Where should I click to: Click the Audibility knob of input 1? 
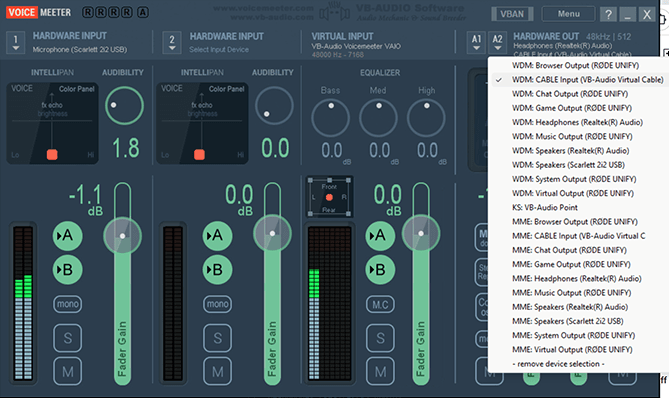(x=124, y=105)
